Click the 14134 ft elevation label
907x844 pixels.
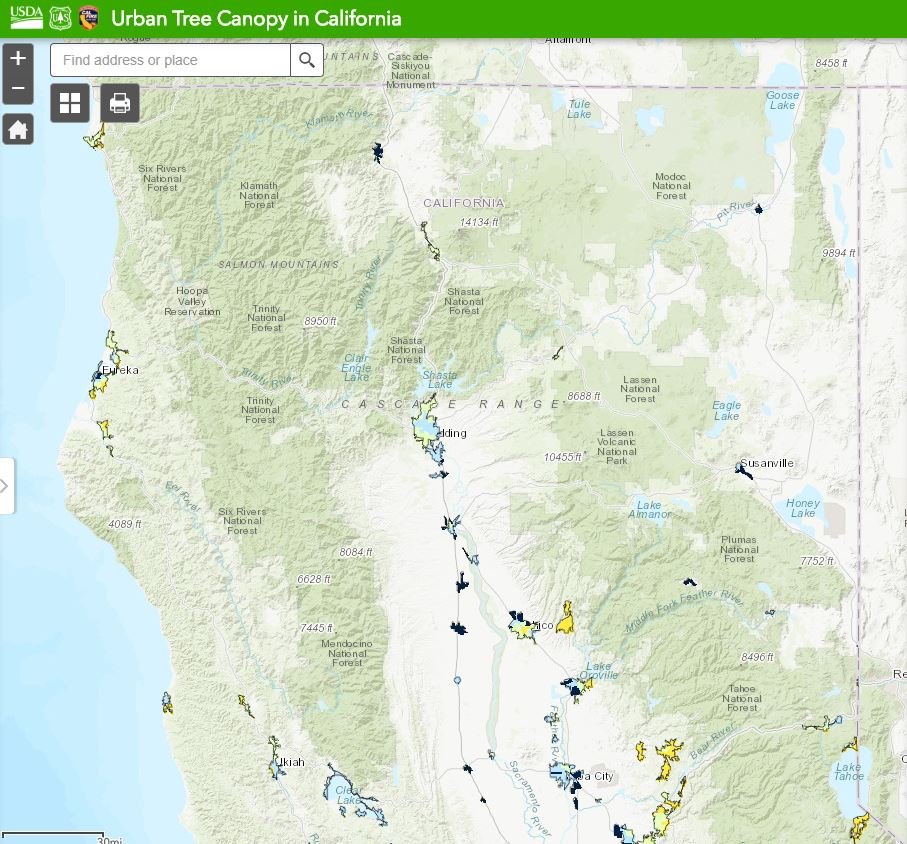point(479,222)
